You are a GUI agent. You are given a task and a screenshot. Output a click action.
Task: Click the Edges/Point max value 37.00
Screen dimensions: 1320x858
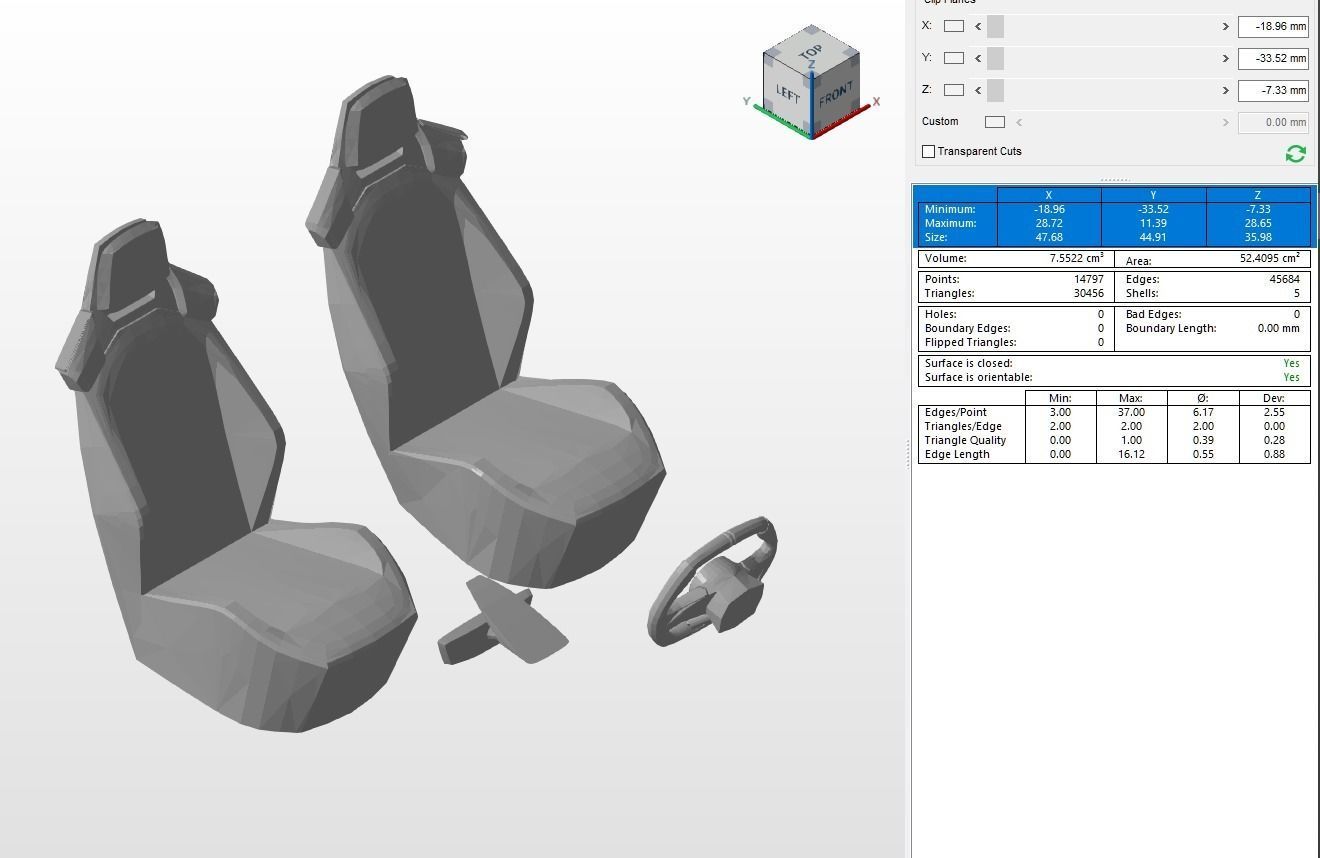[1131, 412]
